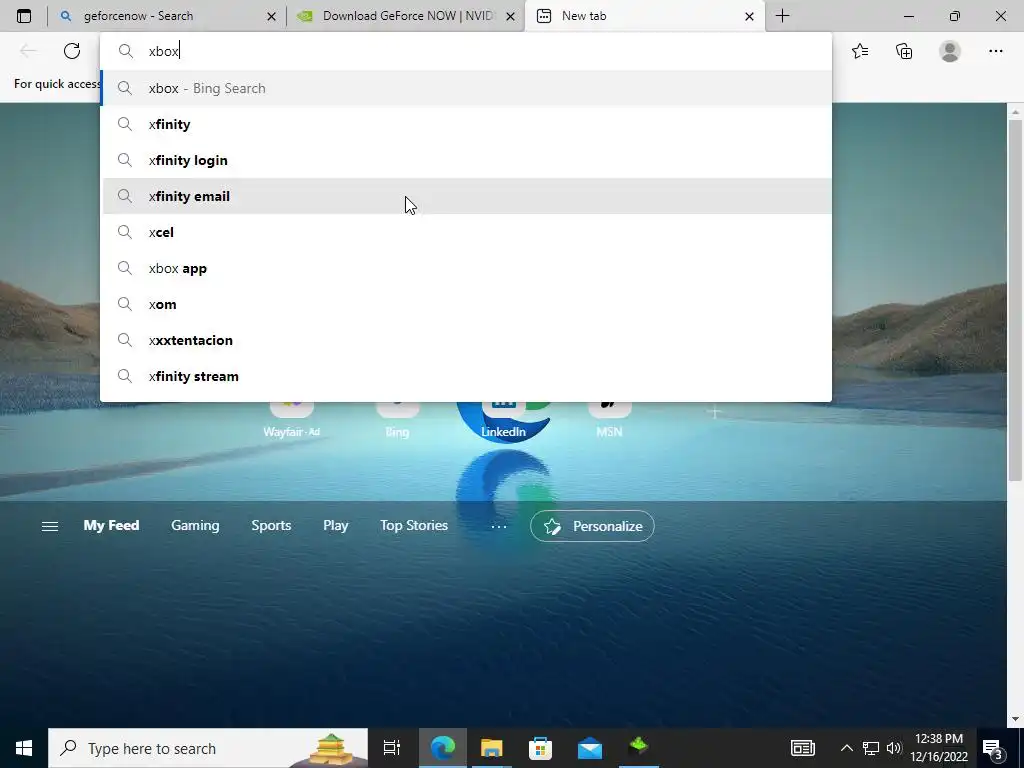Image resolution: width=1024 pixels, height=768 pixels.
Task: Open the Mail app from taskbar
Action: click(x=589, y=748)
